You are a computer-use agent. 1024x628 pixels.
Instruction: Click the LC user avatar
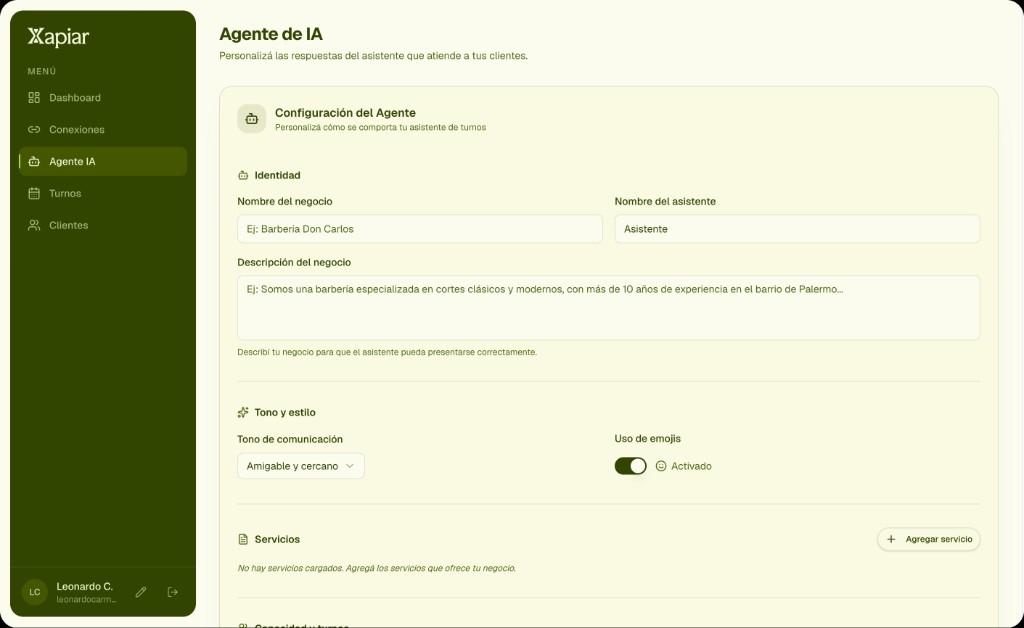click(x=35, y=592)
